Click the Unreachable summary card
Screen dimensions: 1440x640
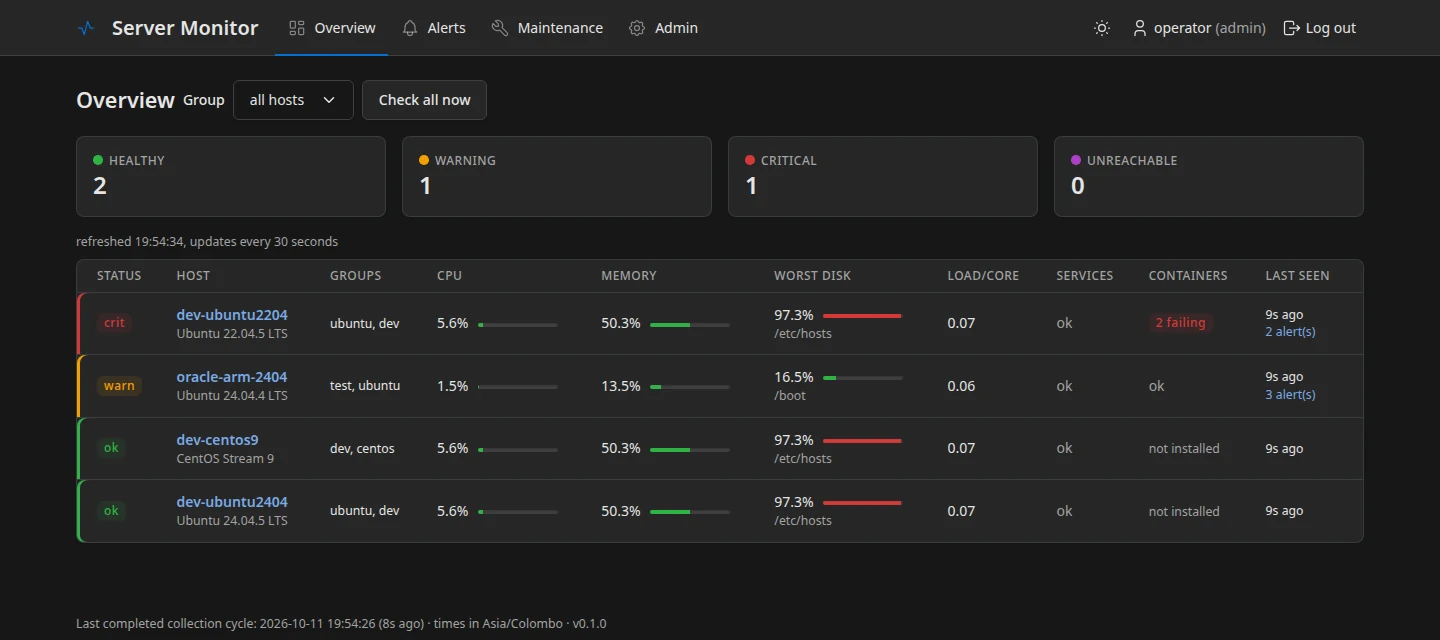(x=1209, y=176)
